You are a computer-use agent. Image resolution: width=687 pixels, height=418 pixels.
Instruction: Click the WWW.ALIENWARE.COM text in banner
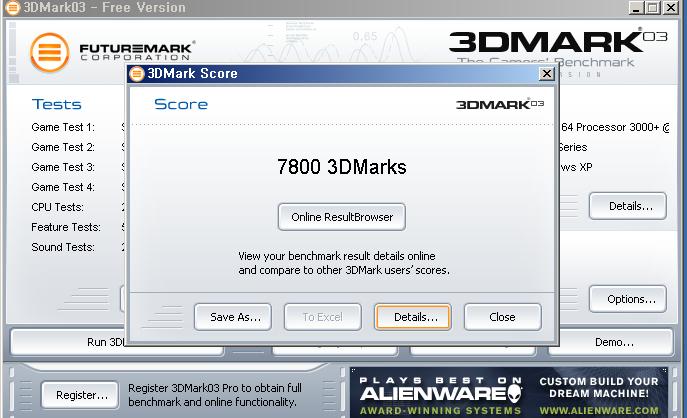(599, 411)
